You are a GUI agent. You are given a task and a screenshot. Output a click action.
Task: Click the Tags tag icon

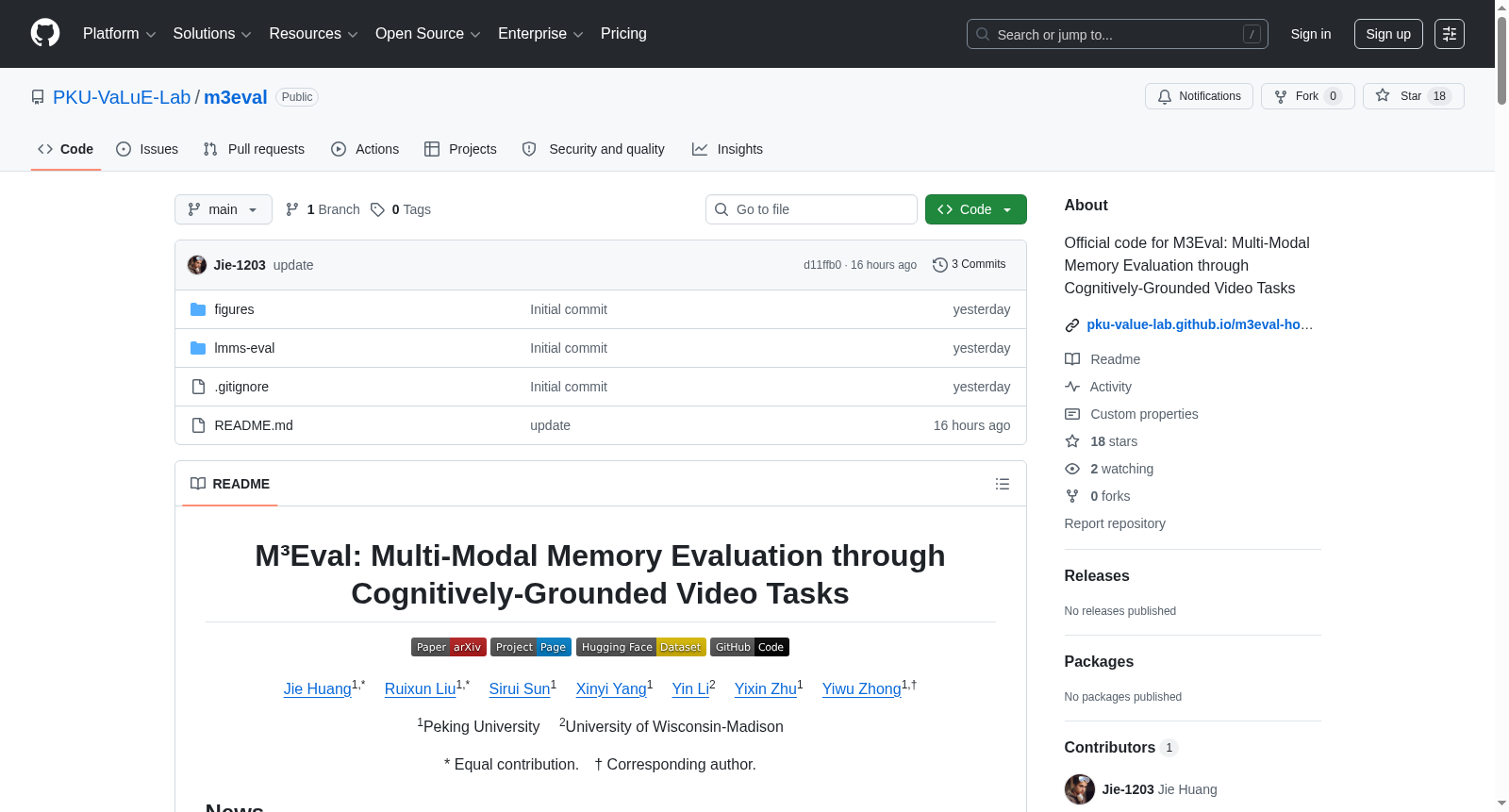pos(377,209)
